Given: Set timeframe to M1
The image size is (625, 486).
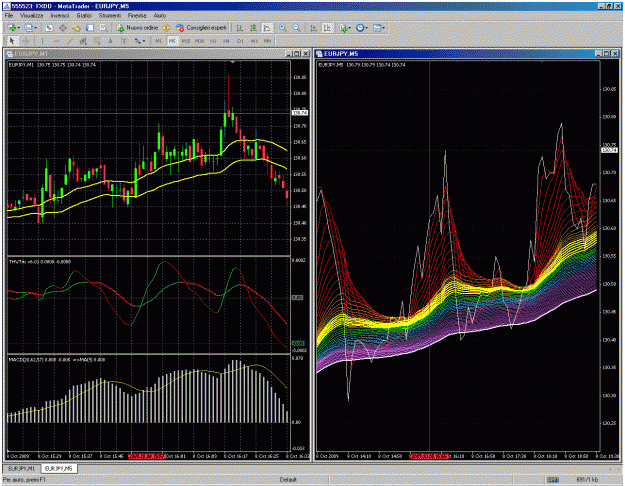Looking at the screenshot, I should point(158,41).
